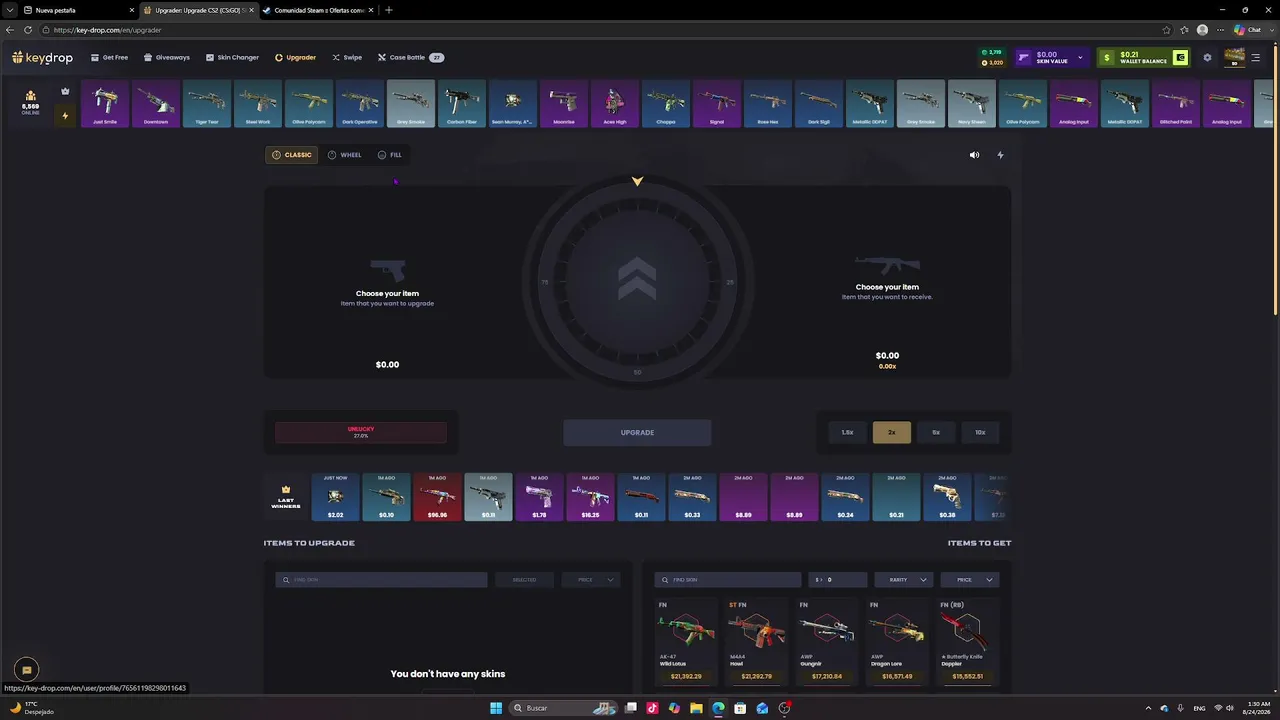Open the Windows Start menu
This screenshot has height=720, width=1280.
(x=495, y=708)
